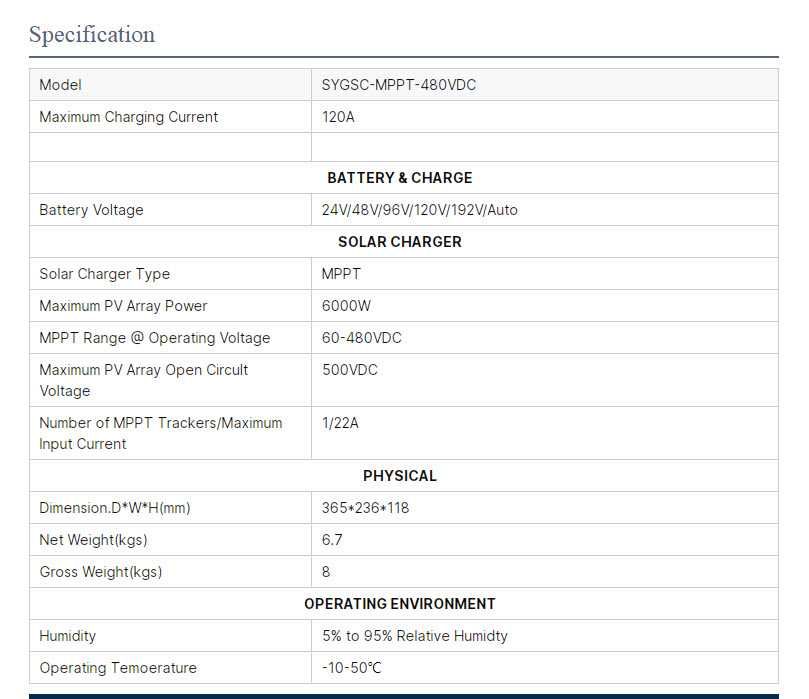
Task: Click the 120A charging current value
Action: [x=338, y=117]
